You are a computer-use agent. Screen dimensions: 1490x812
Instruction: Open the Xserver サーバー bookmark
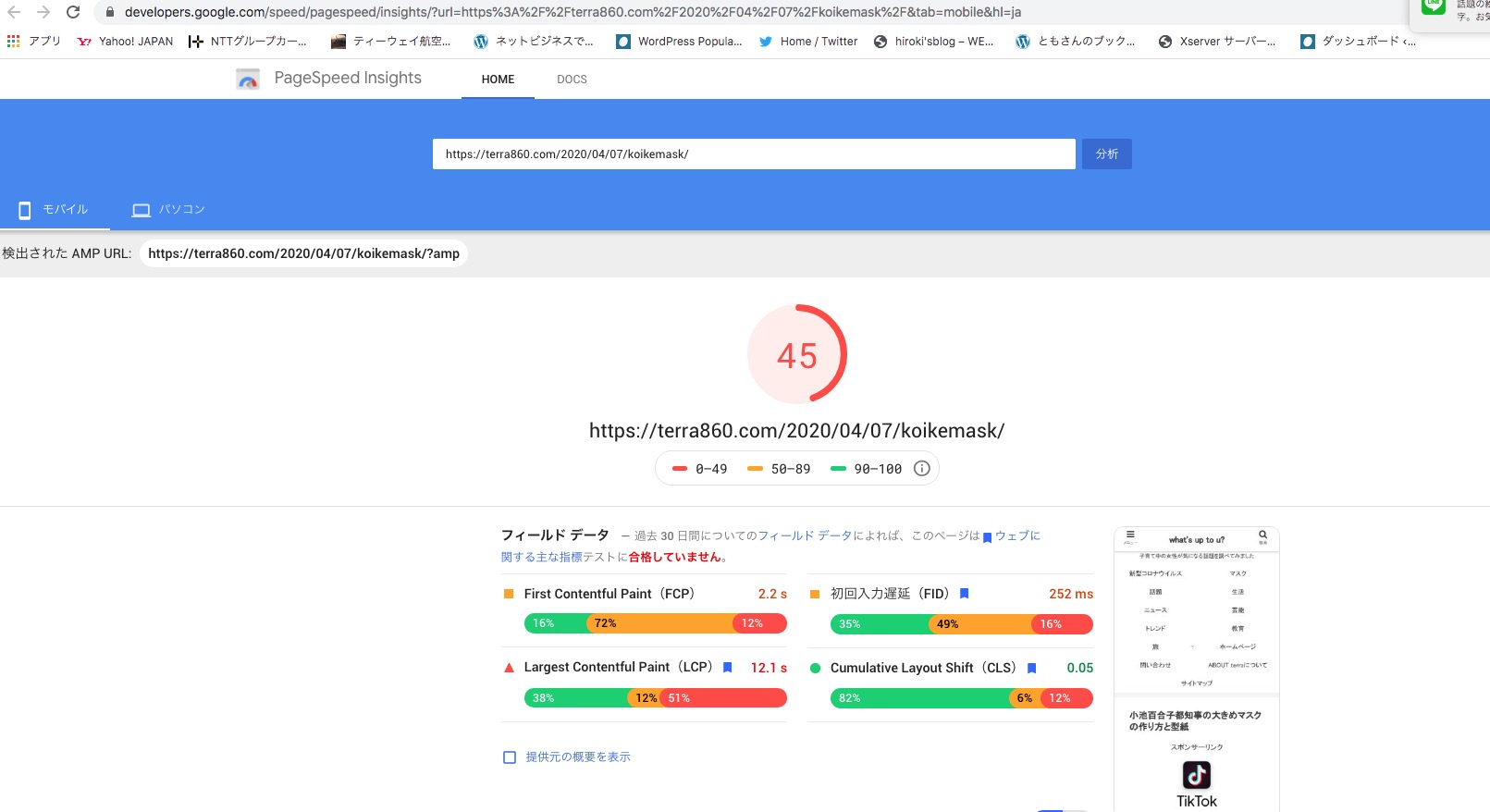pyautogui.click(x=1217, y=42)
